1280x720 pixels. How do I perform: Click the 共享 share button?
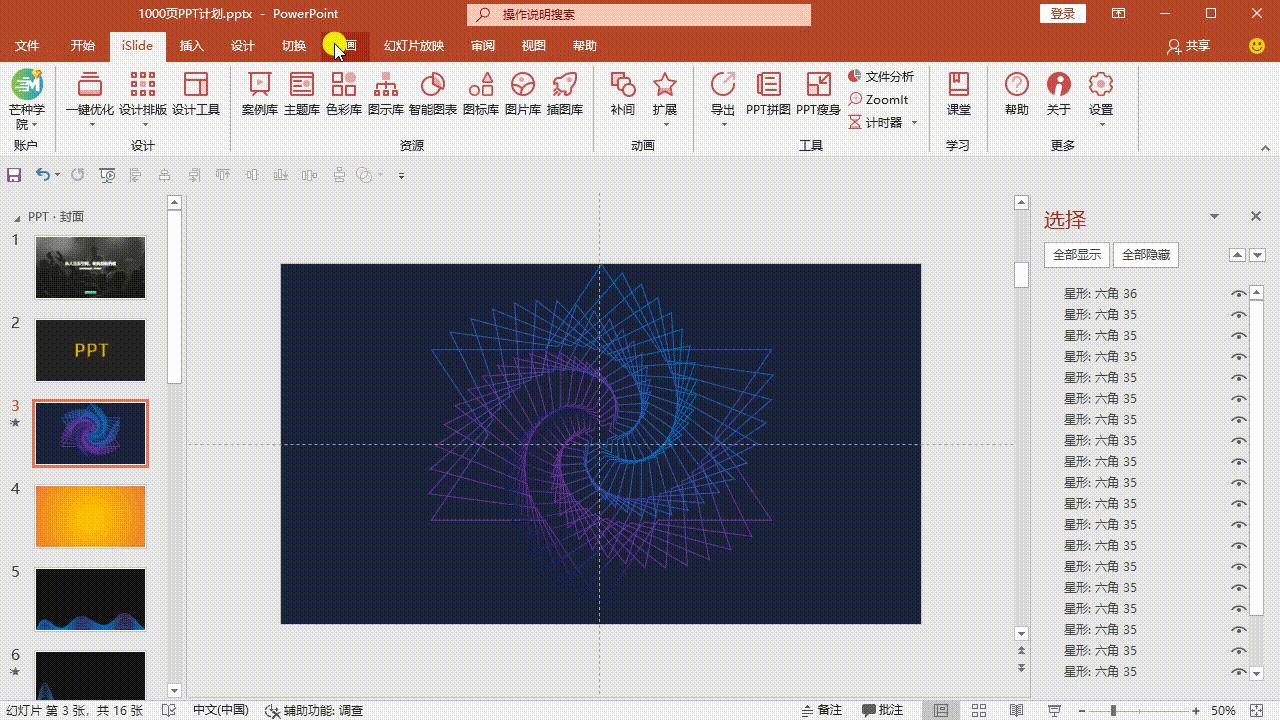click(x=1189, y=46)
